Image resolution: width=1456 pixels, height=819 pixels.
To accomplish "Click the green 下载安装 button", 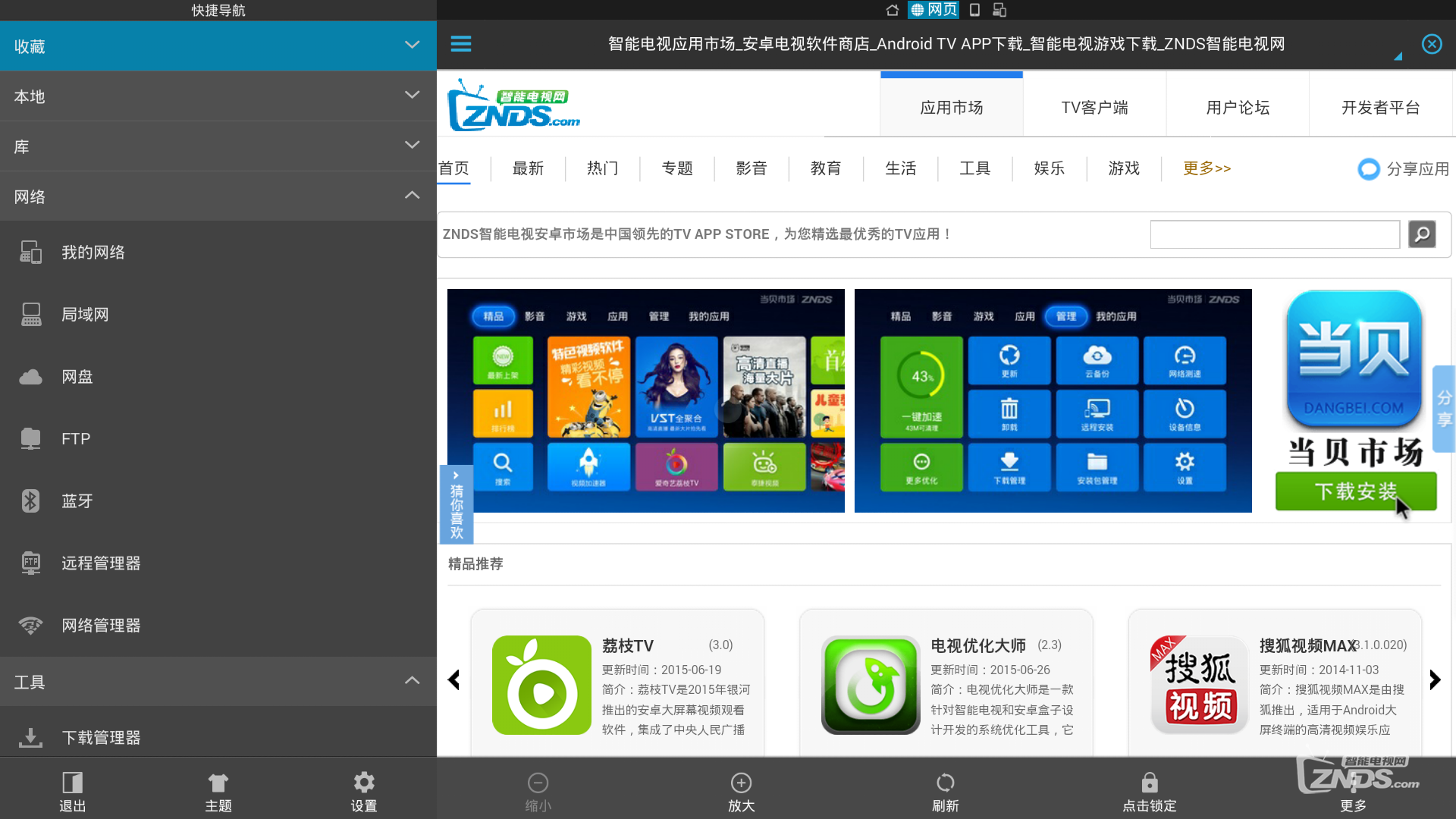I will click(1356, 491).
